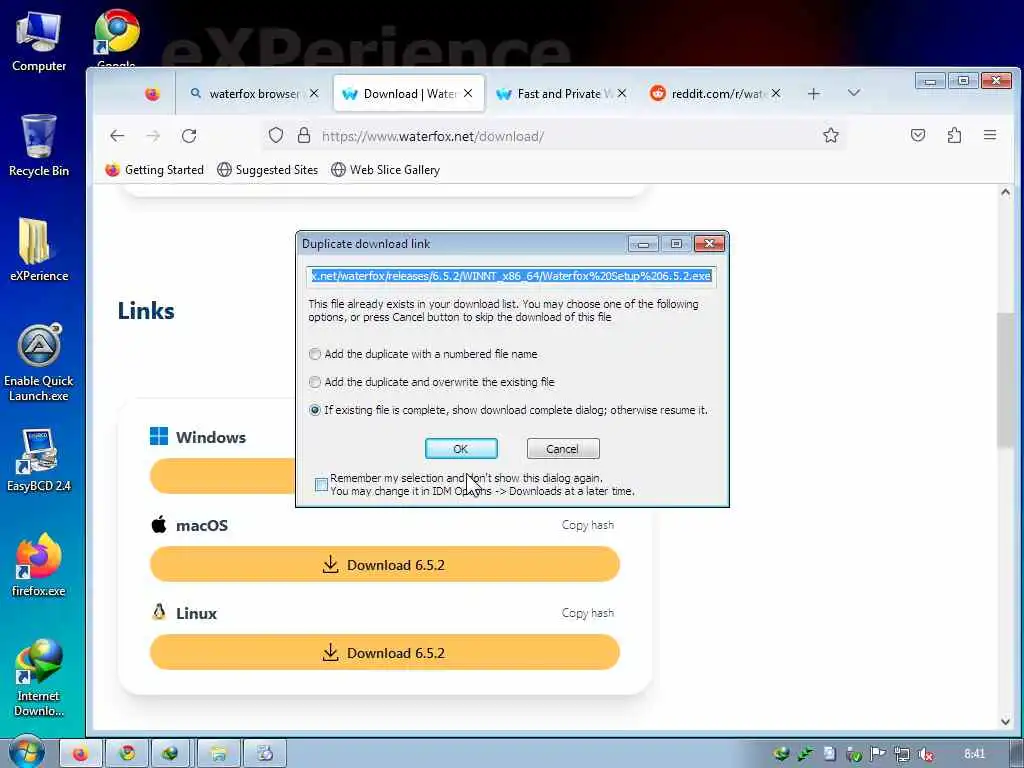Click the Windows heading on the download card
Image resolution: width=1024 pixels, height=768 pixels.
click(x=211, y=437)
